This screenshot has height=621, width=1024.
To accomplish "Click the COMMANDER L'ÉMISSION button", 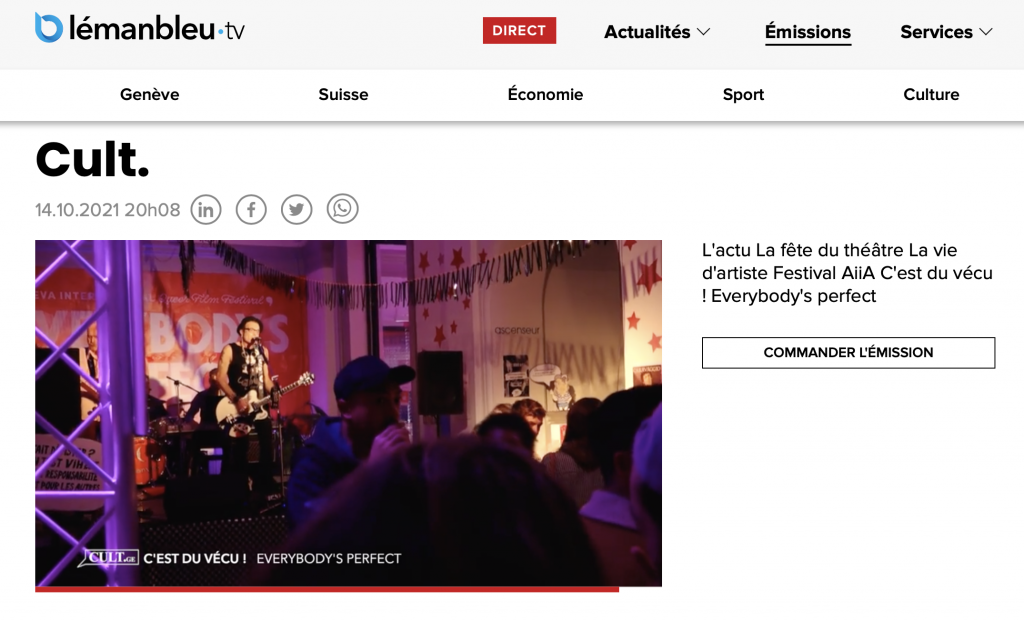I will [848, 353].
